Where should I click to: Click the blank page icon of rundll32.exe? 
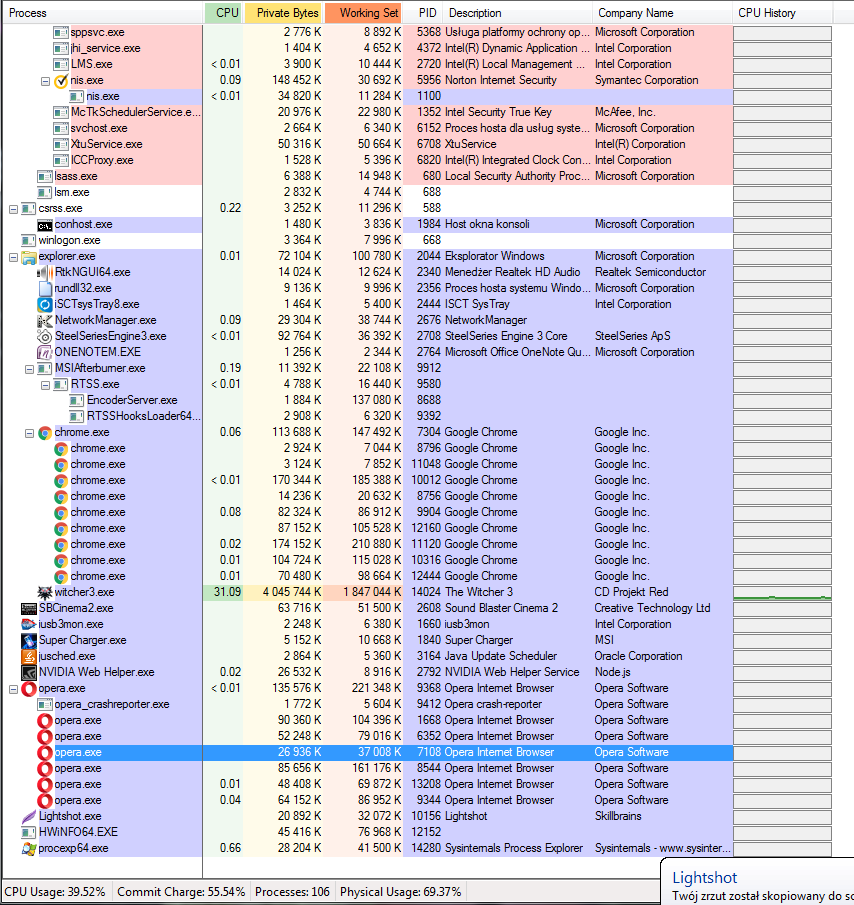(x=45, y=289)
